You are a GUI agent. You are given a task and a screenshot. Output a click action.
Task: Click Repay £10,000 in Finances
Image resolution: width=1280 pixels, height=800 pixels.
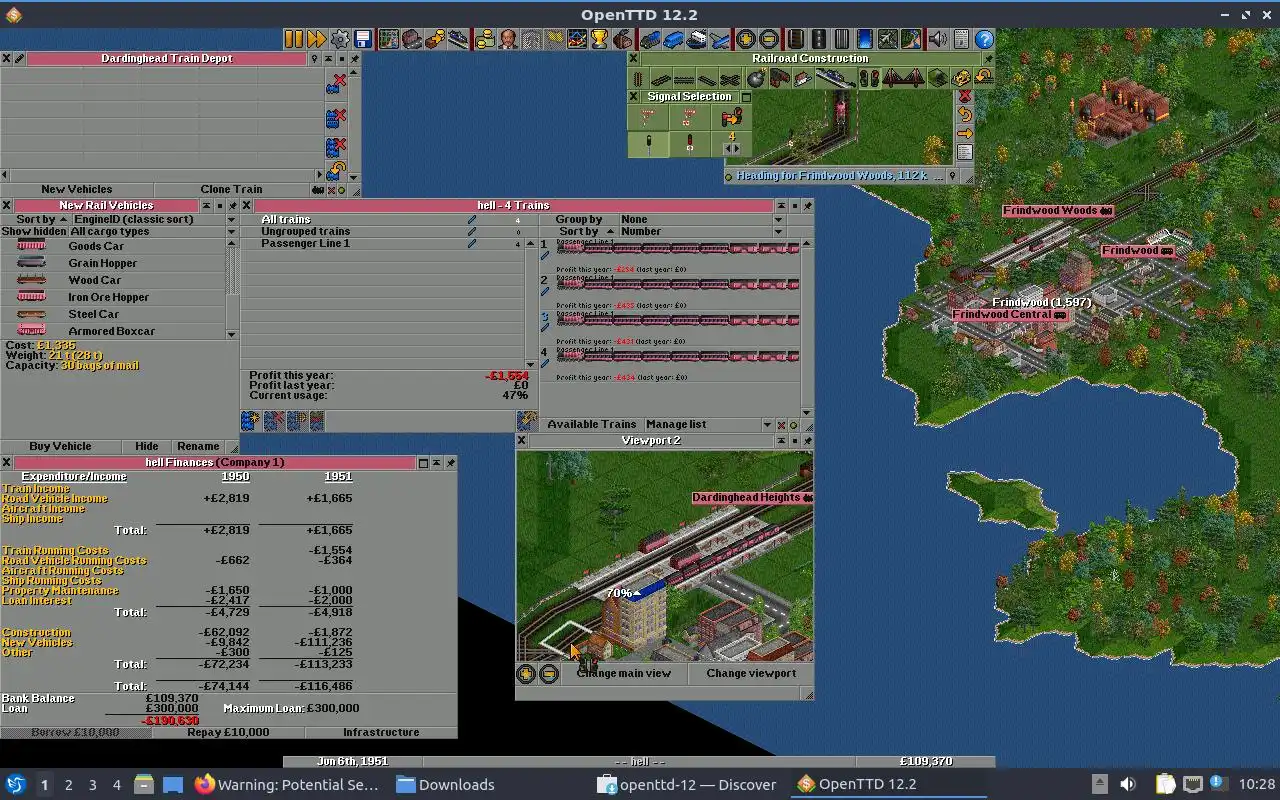pyautogui.click(x=228, y=732)
